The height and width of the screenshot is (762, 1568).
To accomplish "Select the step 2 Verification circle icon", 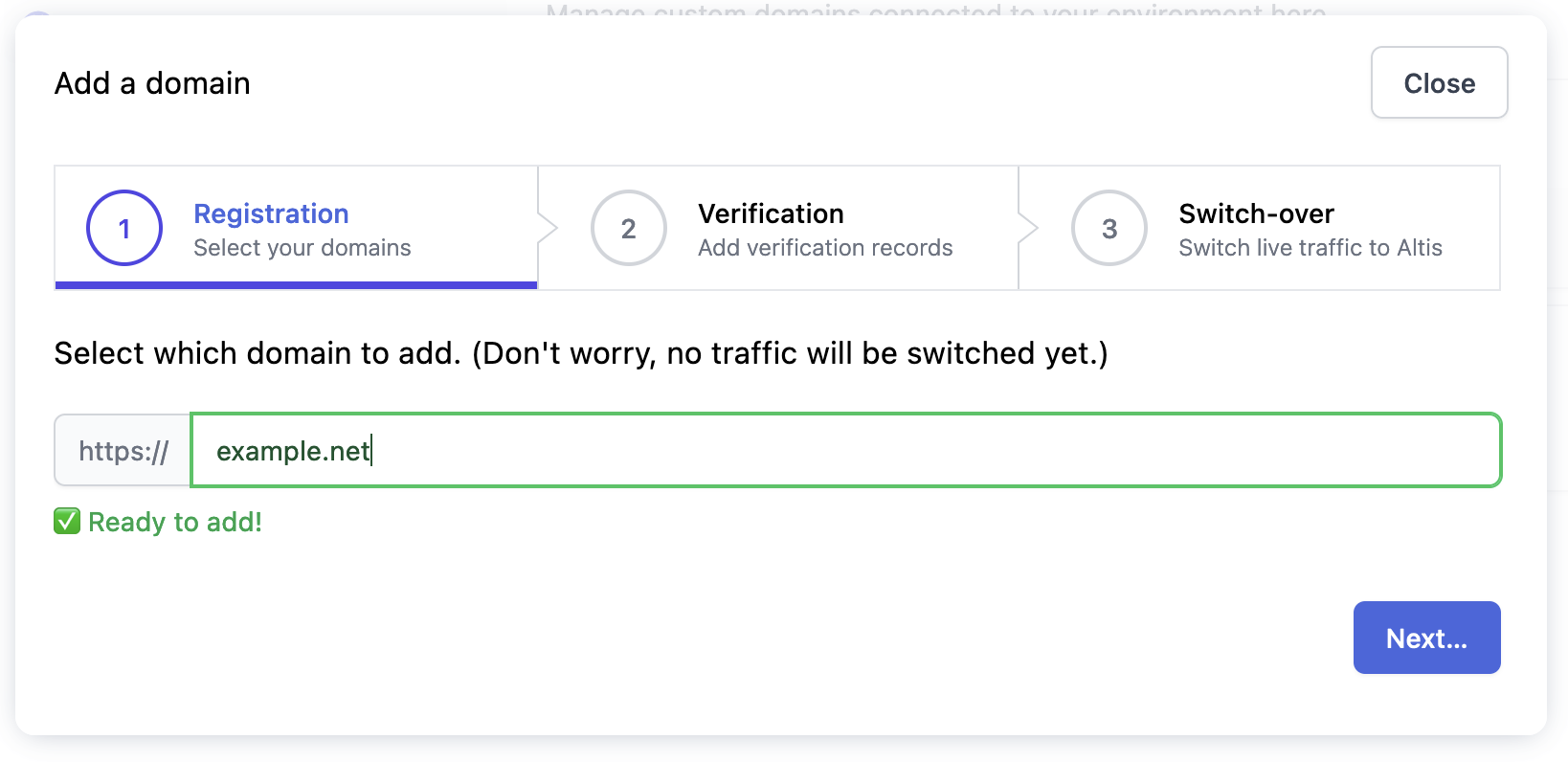I will pyautogui.click(x=629, y=228).
